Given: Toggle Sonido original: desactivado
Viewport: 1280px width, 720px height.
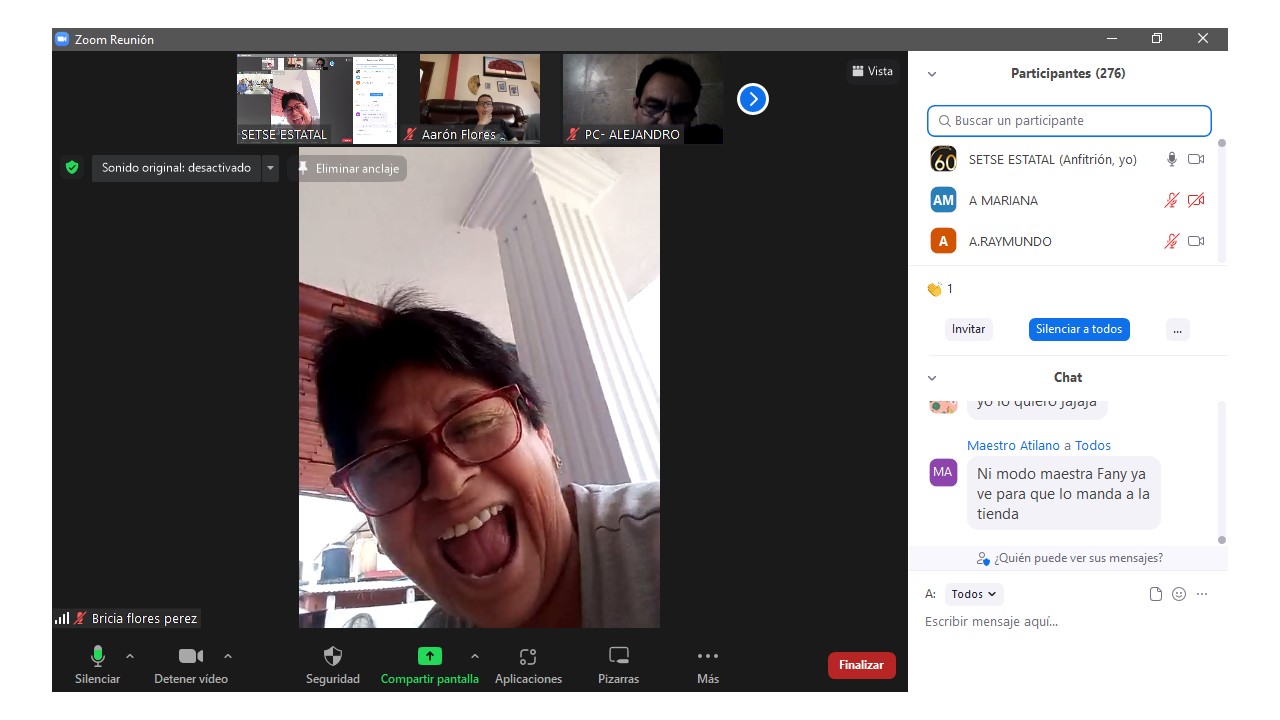Looking at the screenshot, I should [x=177, y=168].
